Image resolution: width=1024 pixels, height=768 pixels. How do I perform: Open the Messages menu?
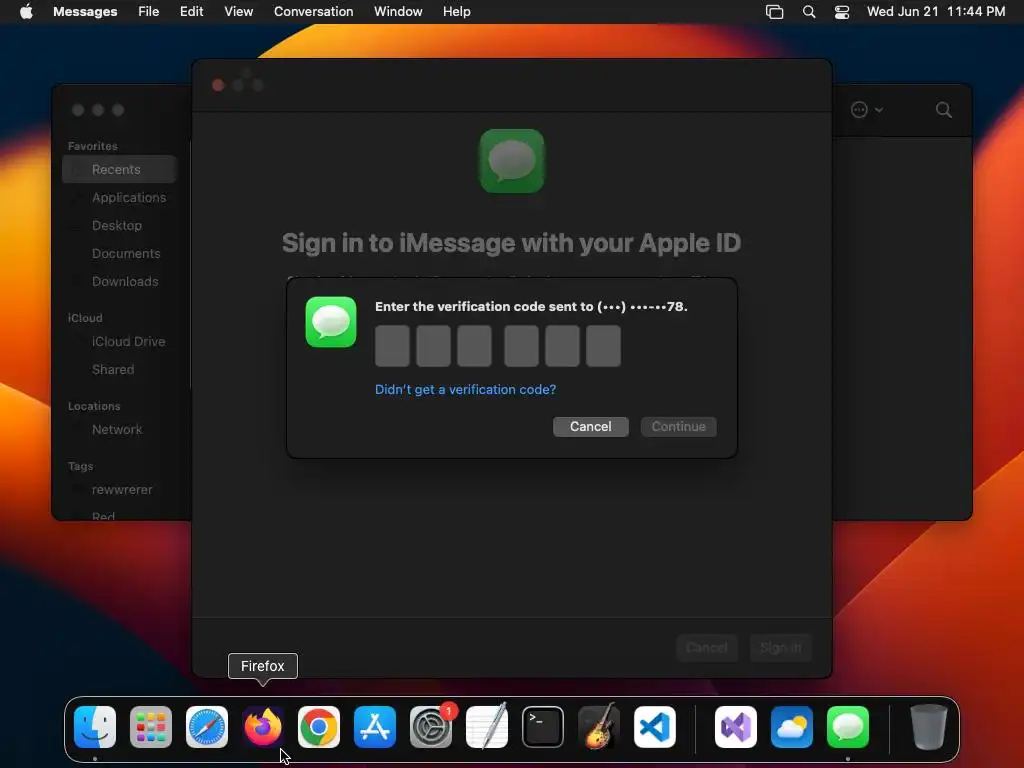click(x=85, y=12)
